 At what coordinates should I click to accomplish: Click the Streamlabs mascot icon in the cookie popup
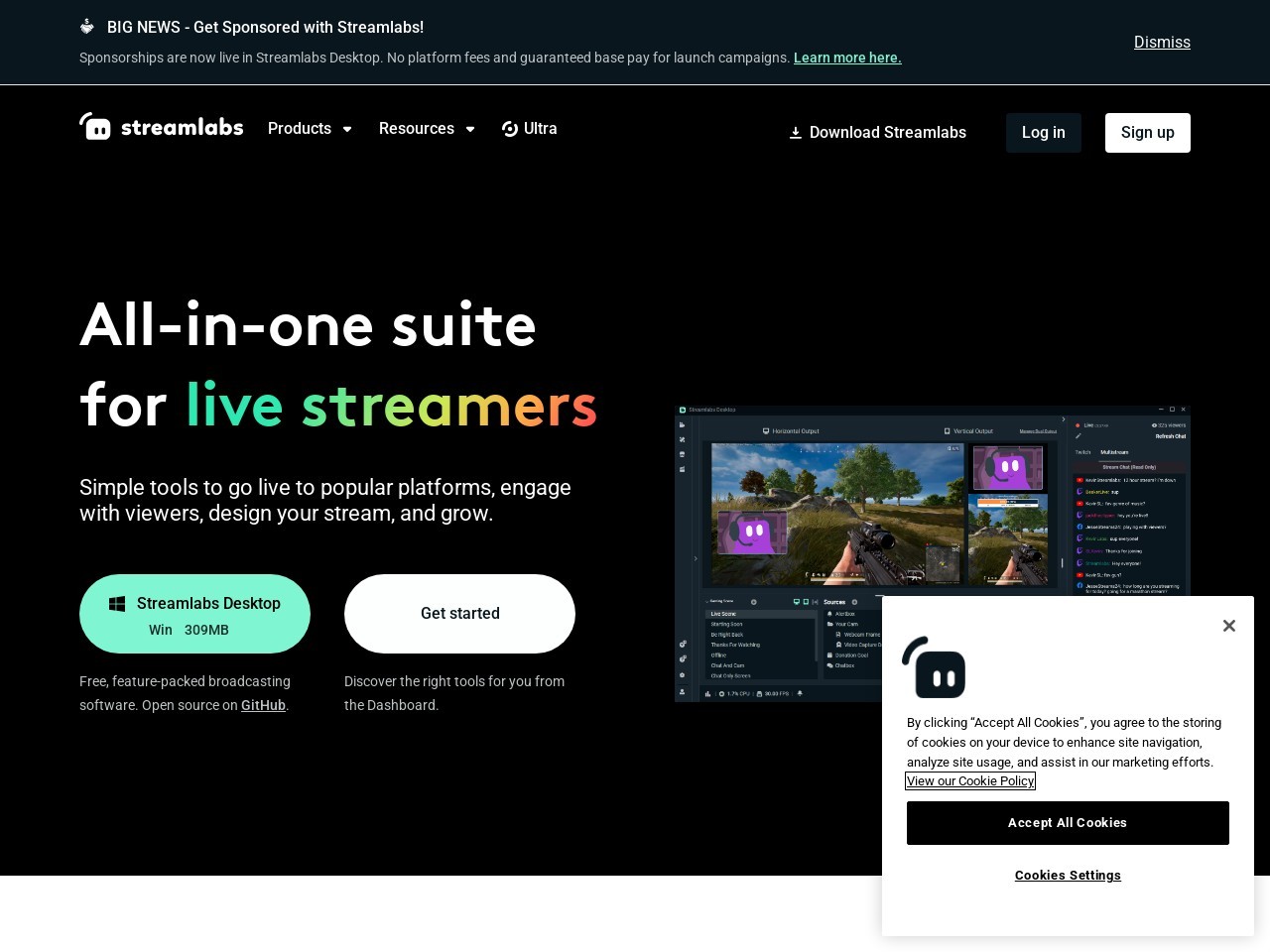[934, 667]
